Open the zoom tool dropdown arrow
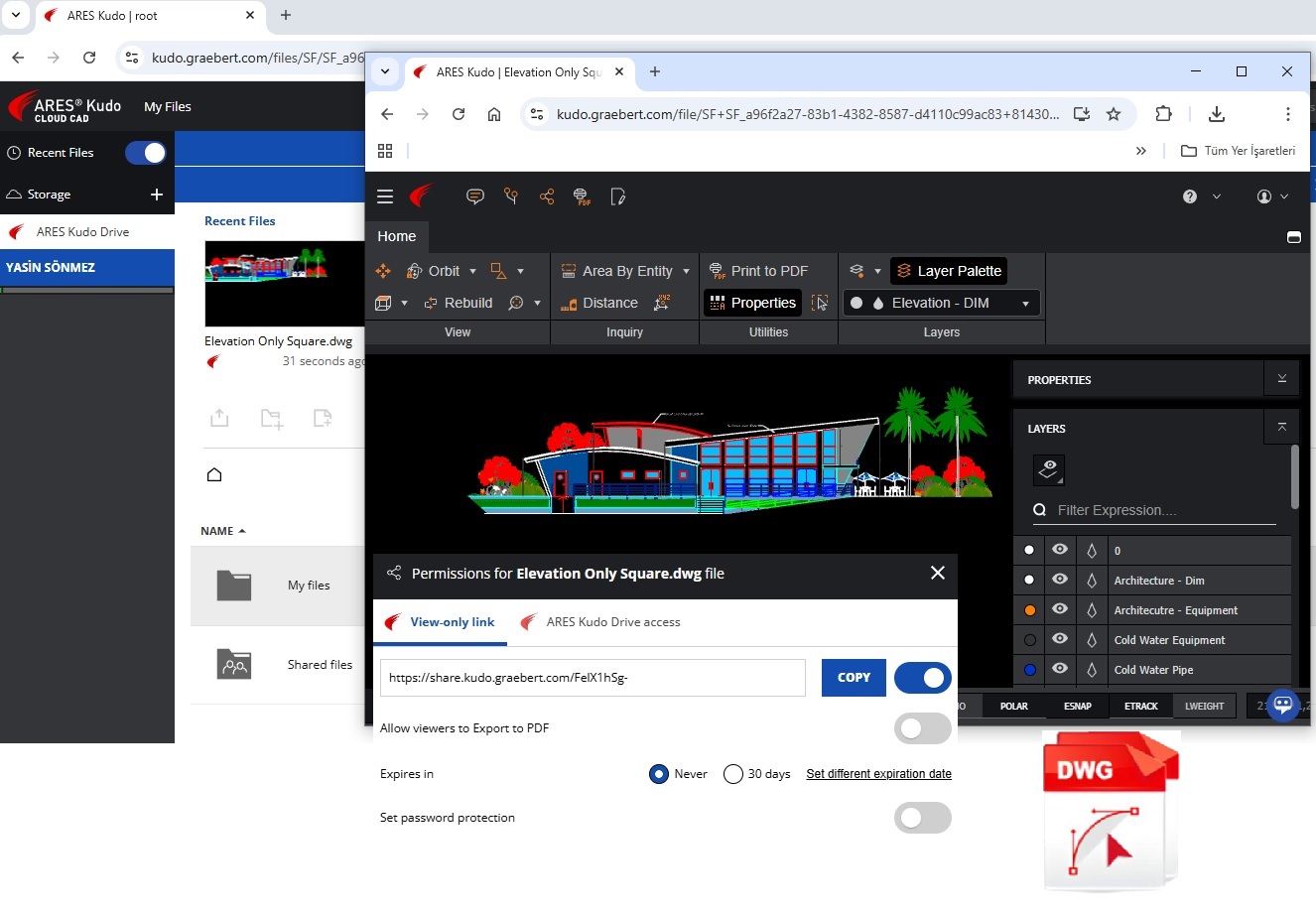The width and height of the screenshot is (1316, 913). 537,303
